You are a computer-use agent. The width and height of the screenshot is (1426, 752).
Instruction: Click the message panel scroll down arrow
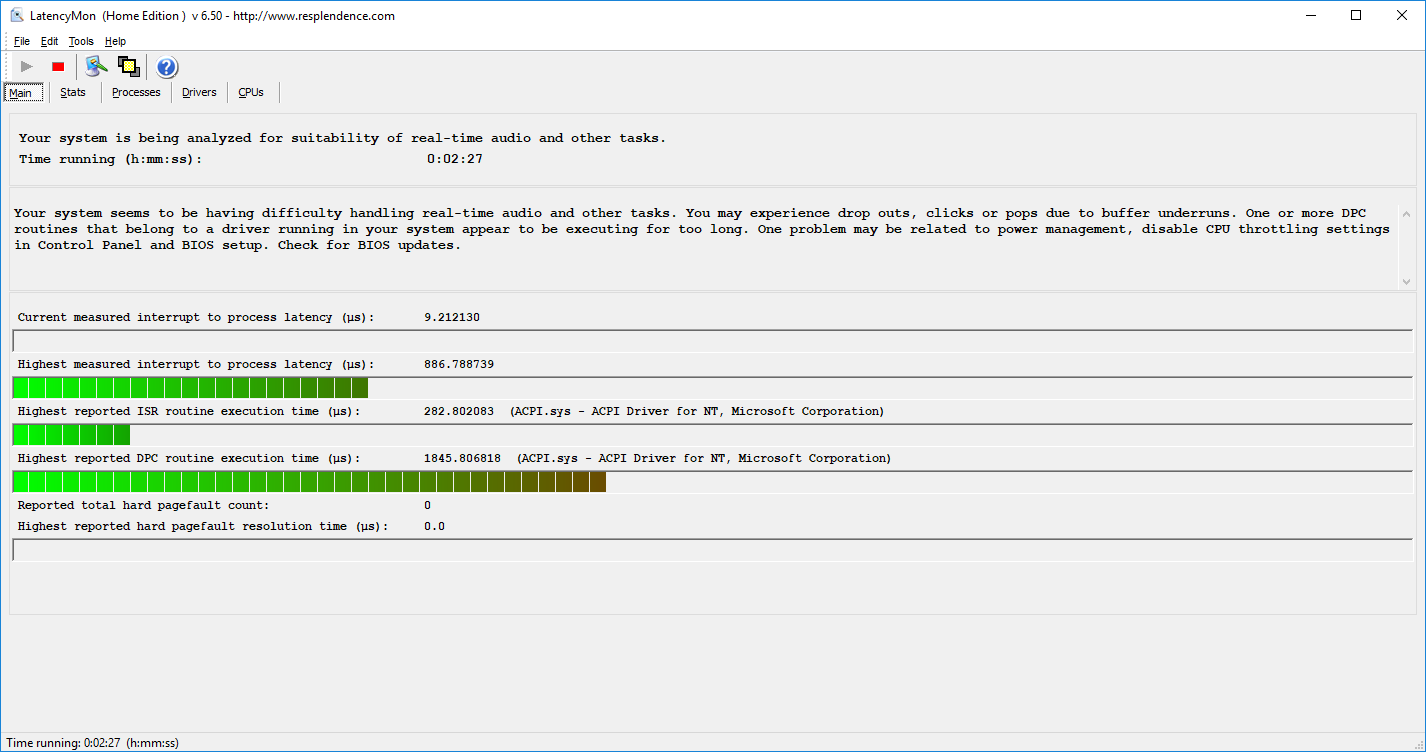[x=1407, y=282]
